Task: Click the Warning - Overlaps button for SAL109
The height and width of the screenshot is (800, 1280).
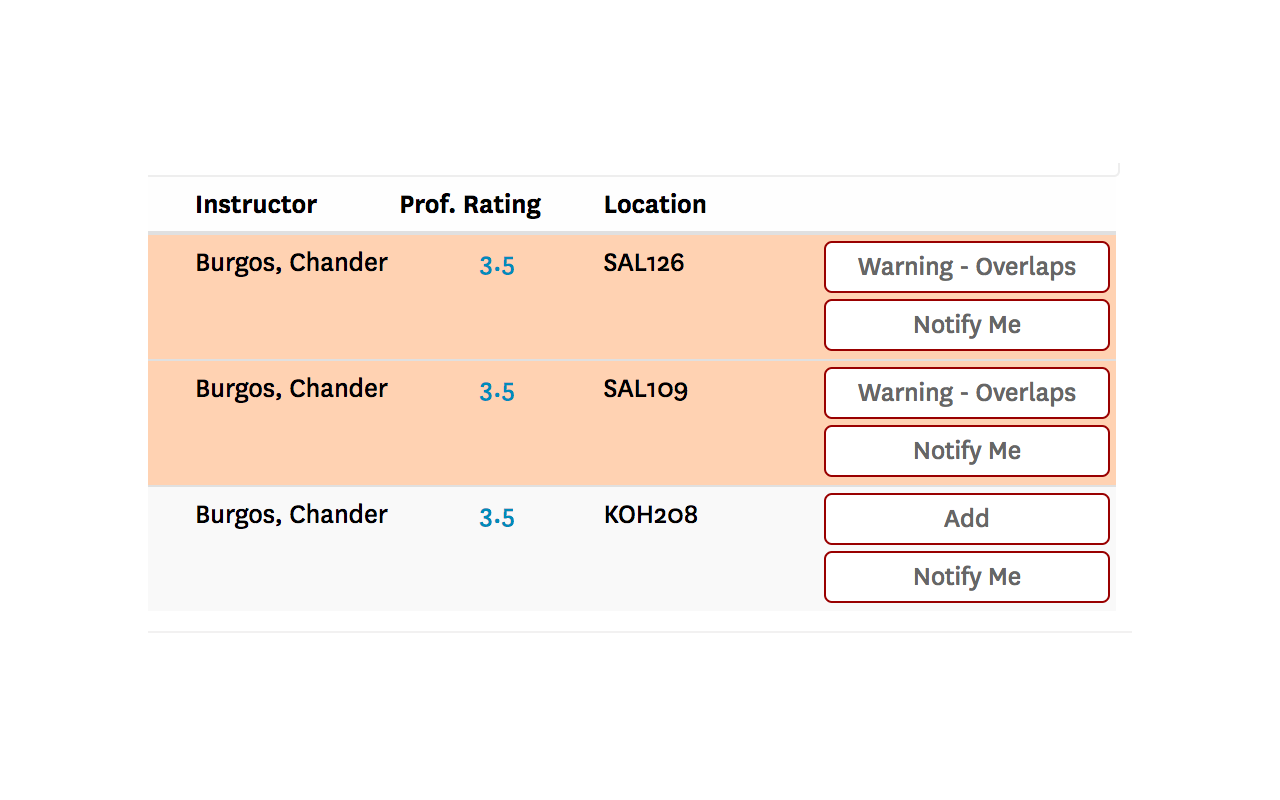Action: (x=966, y=393)
